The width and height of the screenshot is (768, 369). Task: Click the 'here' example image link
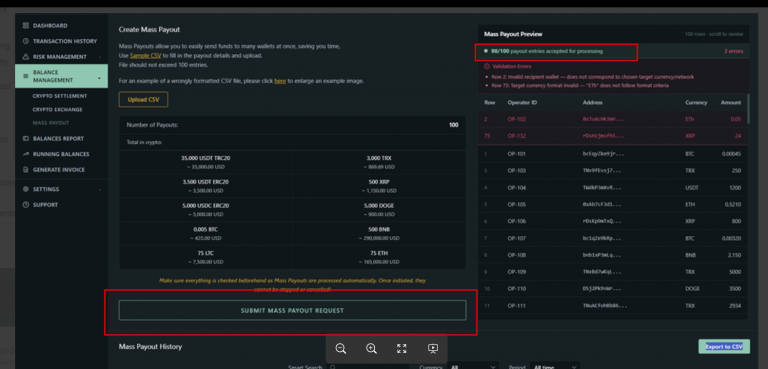coord(280,81)
